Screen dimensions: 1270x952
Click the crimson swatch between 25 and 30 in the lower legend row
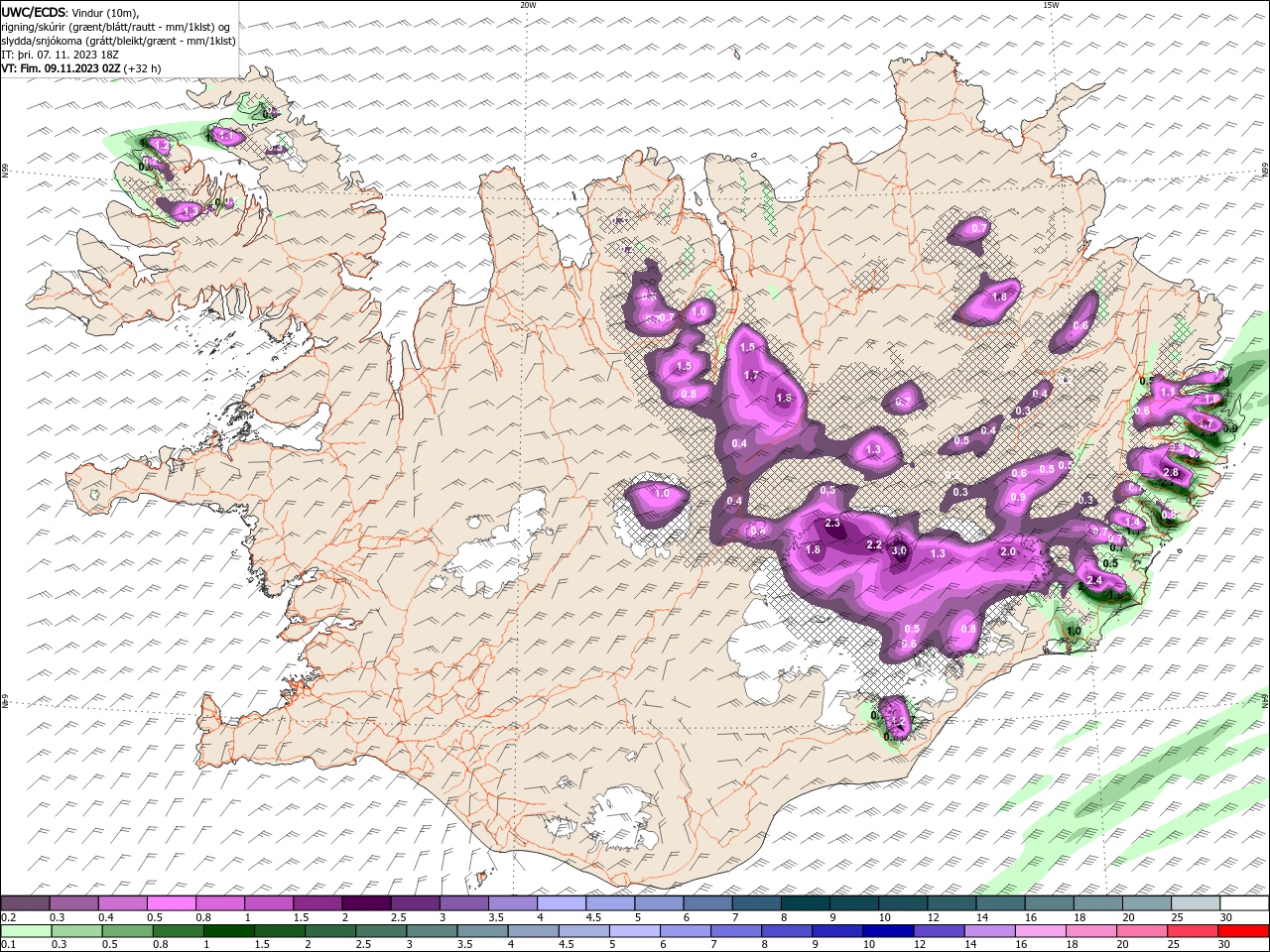(x=1195, y=931)
